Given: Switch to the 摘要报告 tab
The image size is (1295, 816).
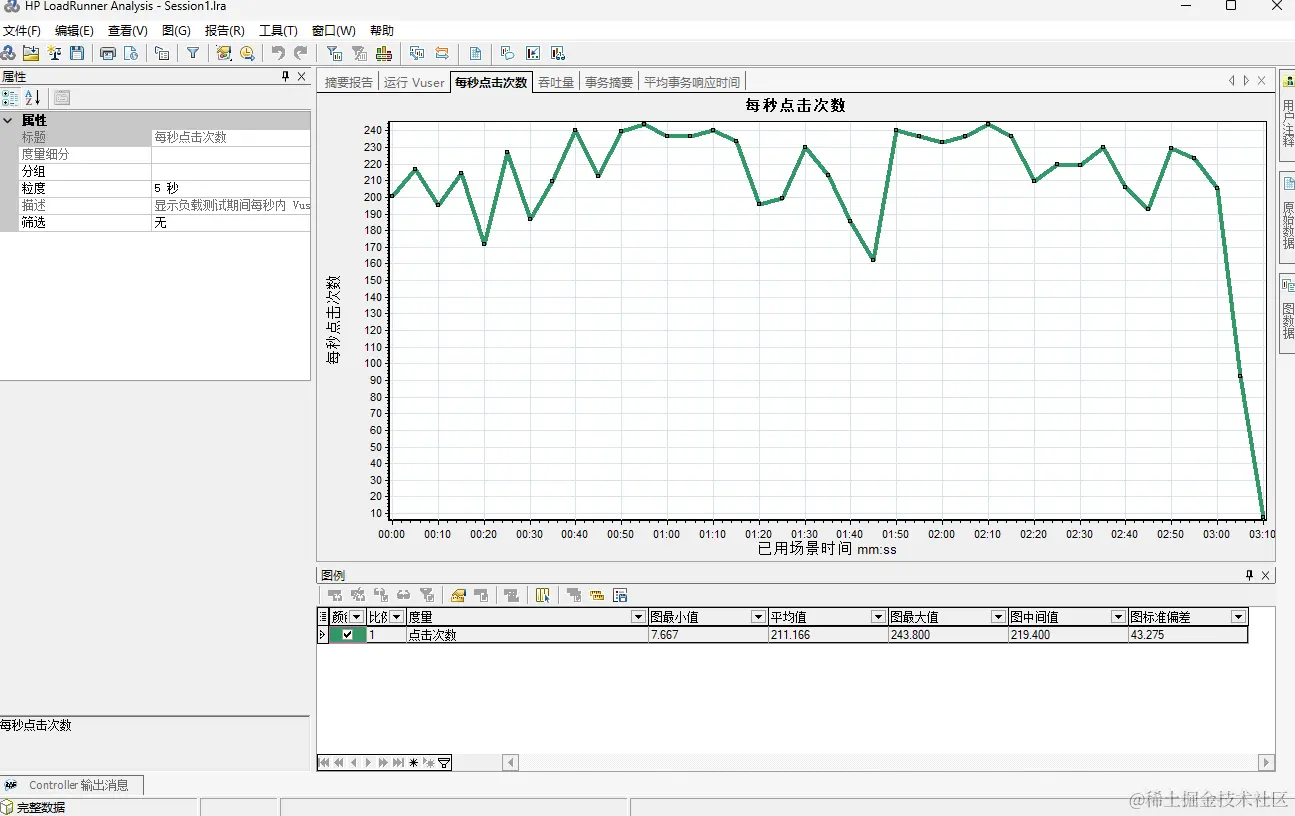Looking at the screenshot, I should (349, 82).
